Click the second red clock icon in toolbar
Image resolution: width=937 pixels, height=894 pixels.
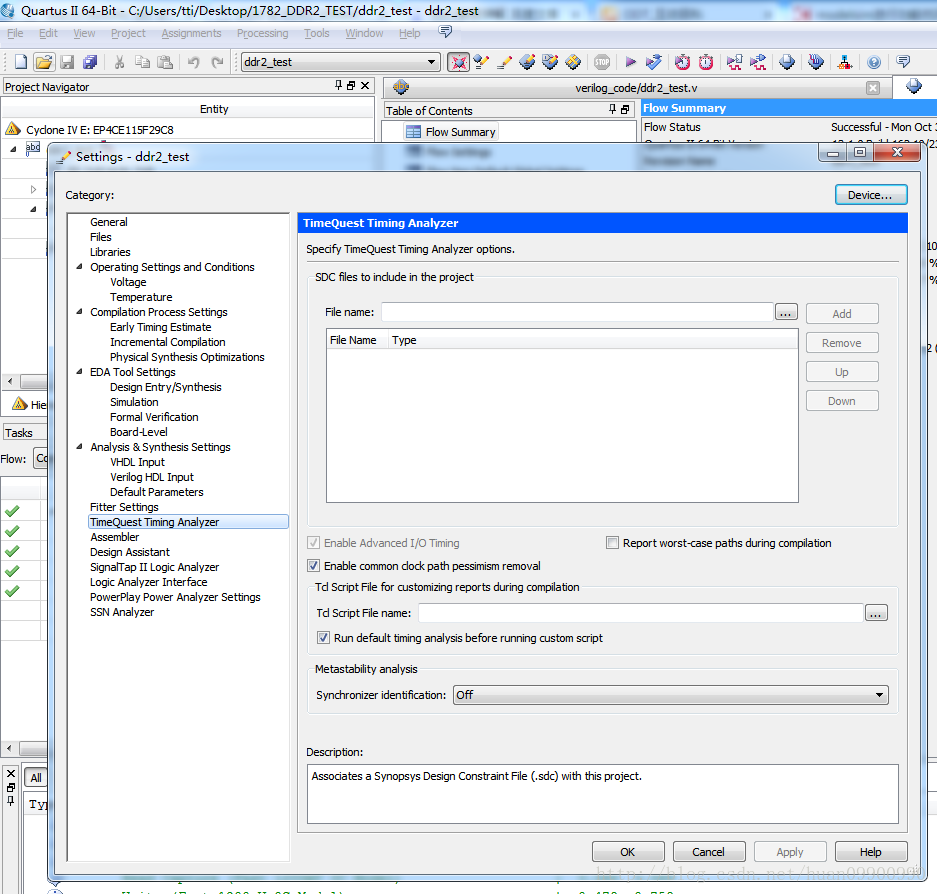(x=706, y=62)
